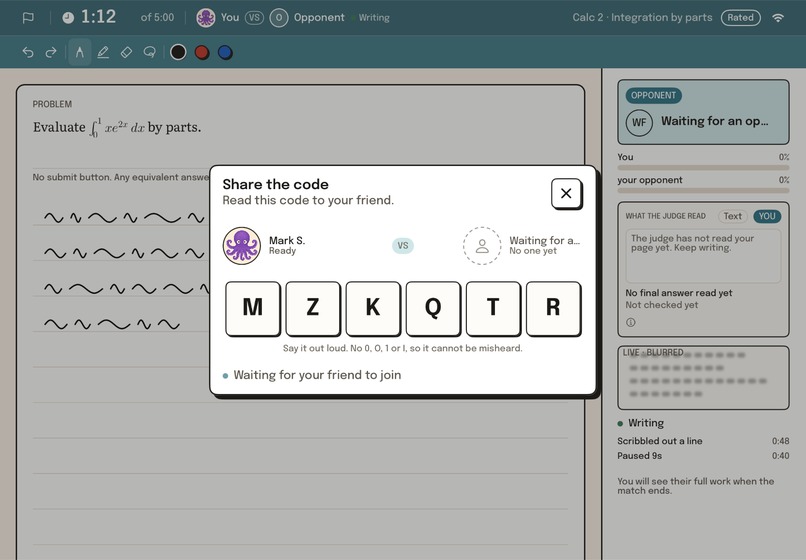Click 'Scribbled out a line' log entry
Viewport: 806px width, 560px height.
pos(660,441)
